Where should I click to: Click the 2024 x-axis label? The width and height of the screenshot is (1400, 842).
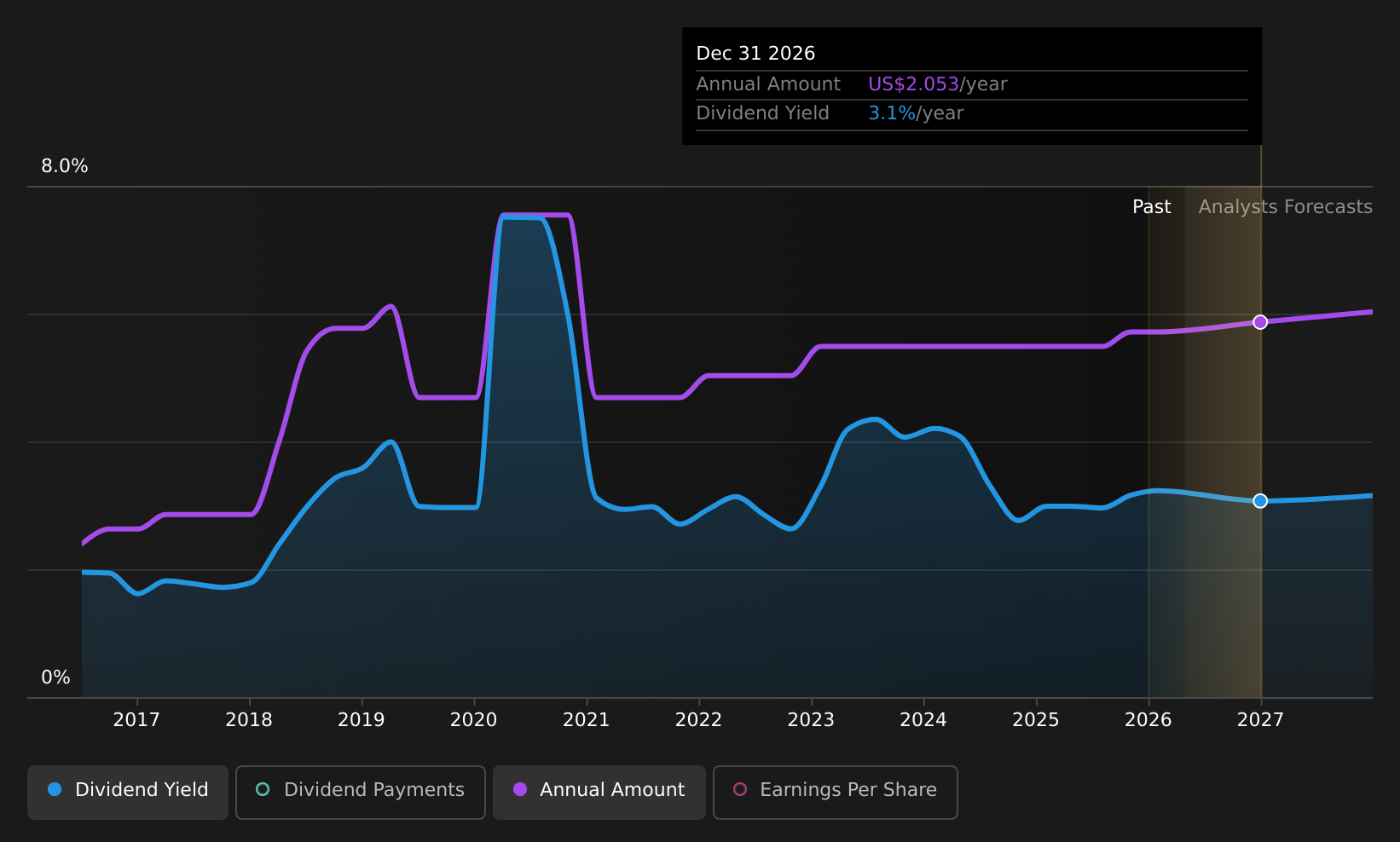point(923,720)
